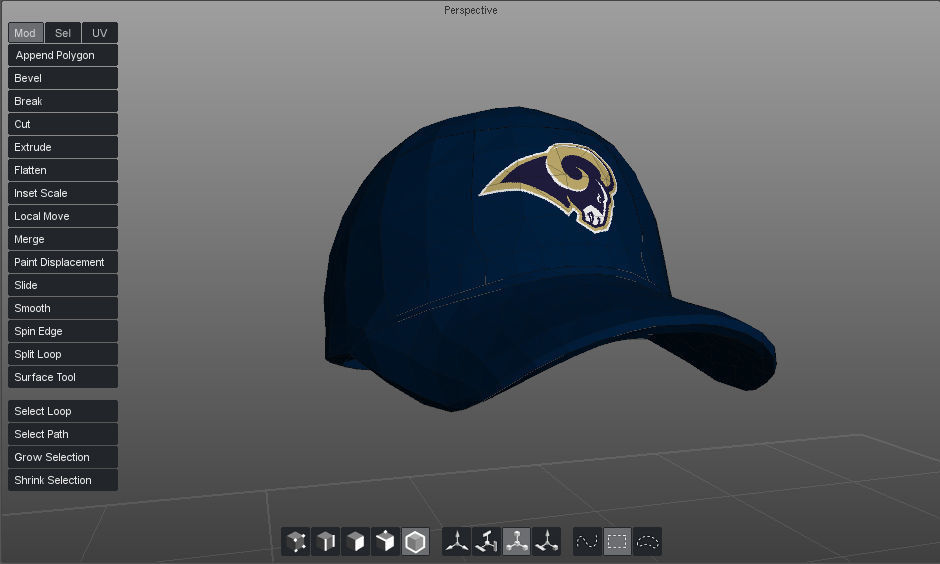Screen dimensions: 940x564
Task: Switch to the Mod tab
Action: (x=26, y=33)
